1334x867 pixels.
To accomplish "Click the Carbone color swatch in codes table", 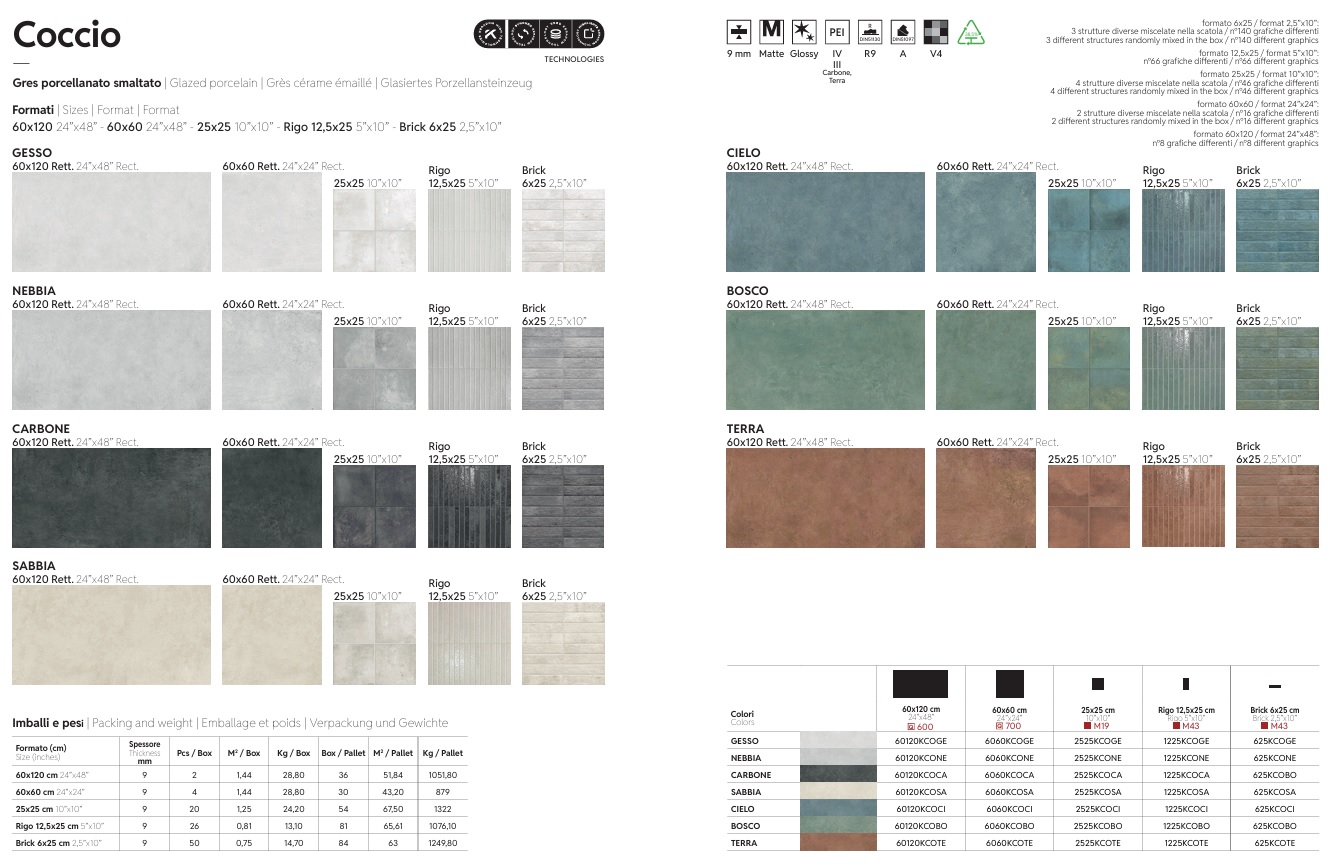I will point(837,775).
